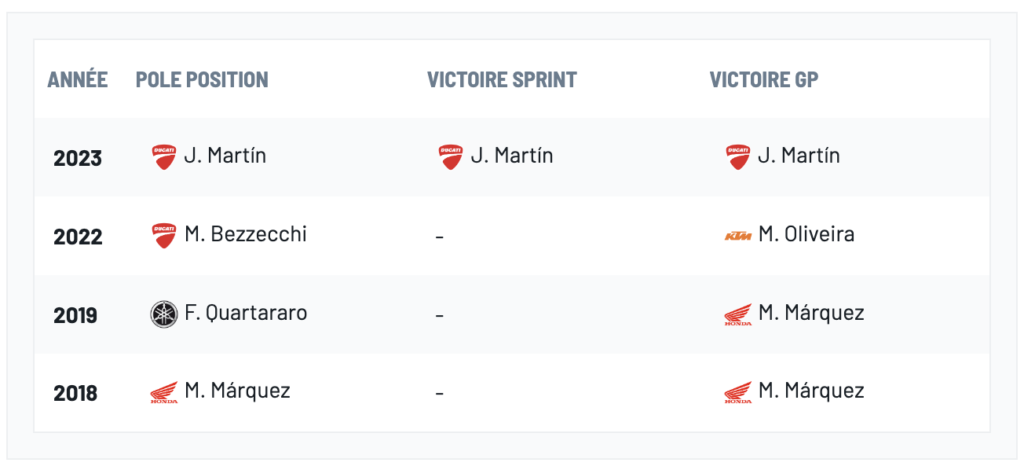Click the Pole Position column header
1024x470 pixels.
tap(202, 80)
